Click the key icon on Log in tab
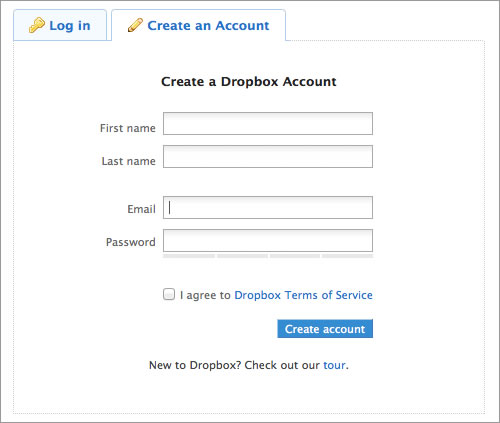Viewport: 500px width, 423px height. 37,25
